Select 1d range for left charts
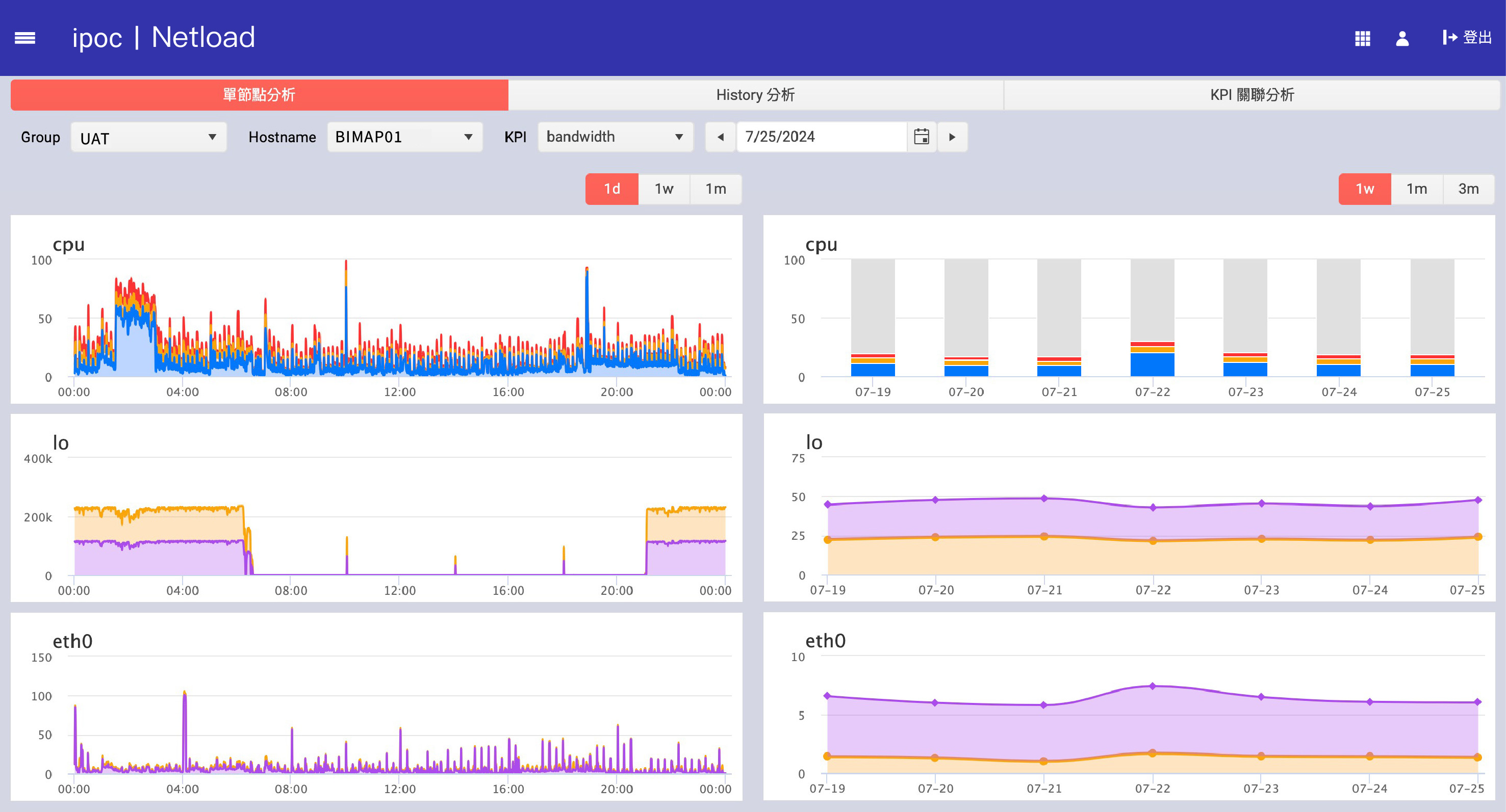The height and width of the screenshot is (812, 1506). tap(611, 189)
